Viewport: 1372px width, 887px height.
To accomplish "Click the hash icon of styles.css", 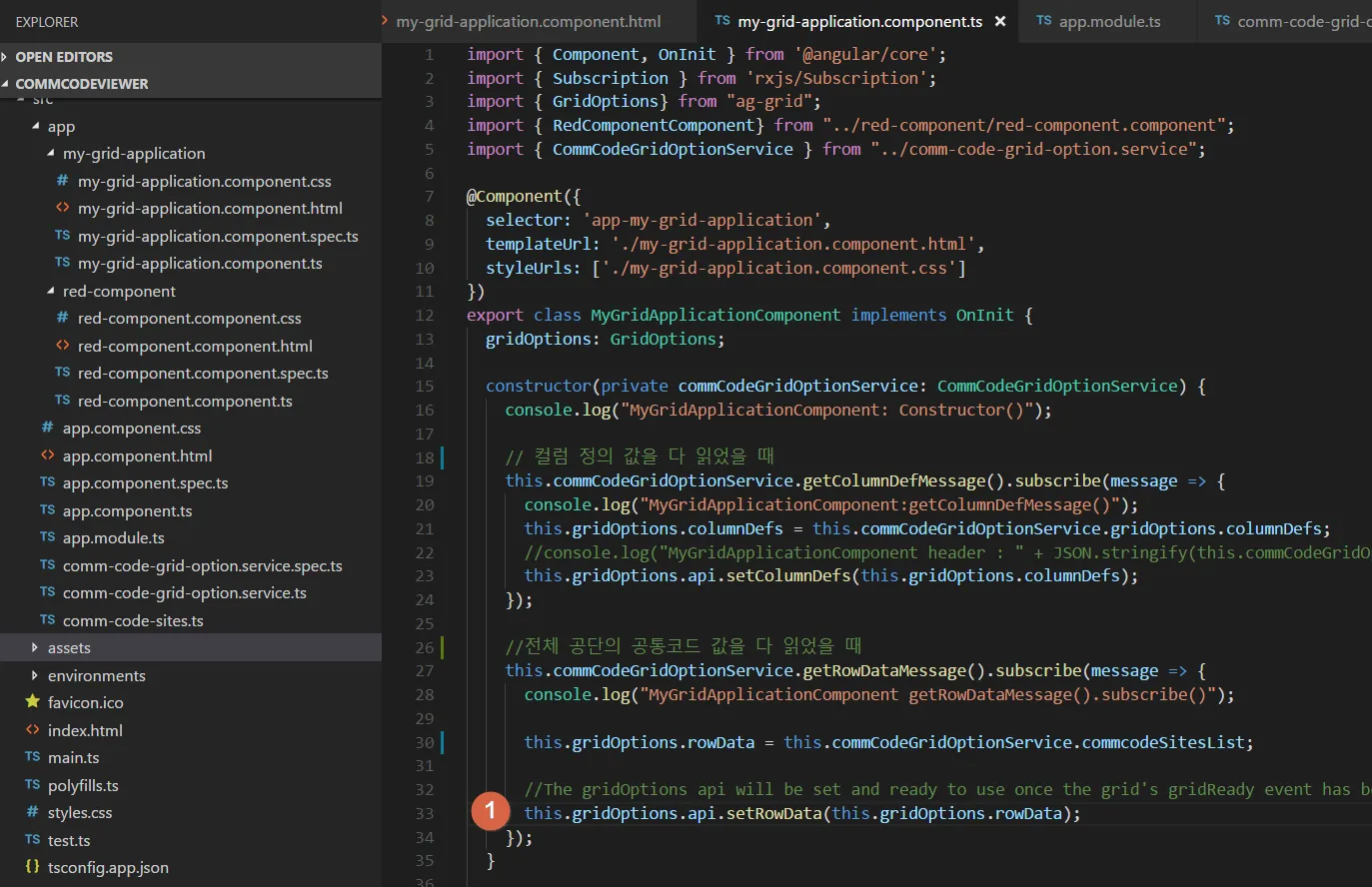I will pyautogui.click(x=33, y=812).
